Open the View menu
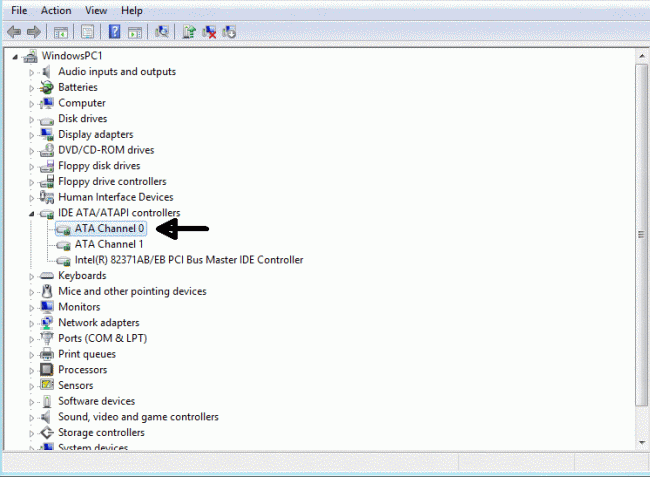650x477 pixels. pos(96,10)
